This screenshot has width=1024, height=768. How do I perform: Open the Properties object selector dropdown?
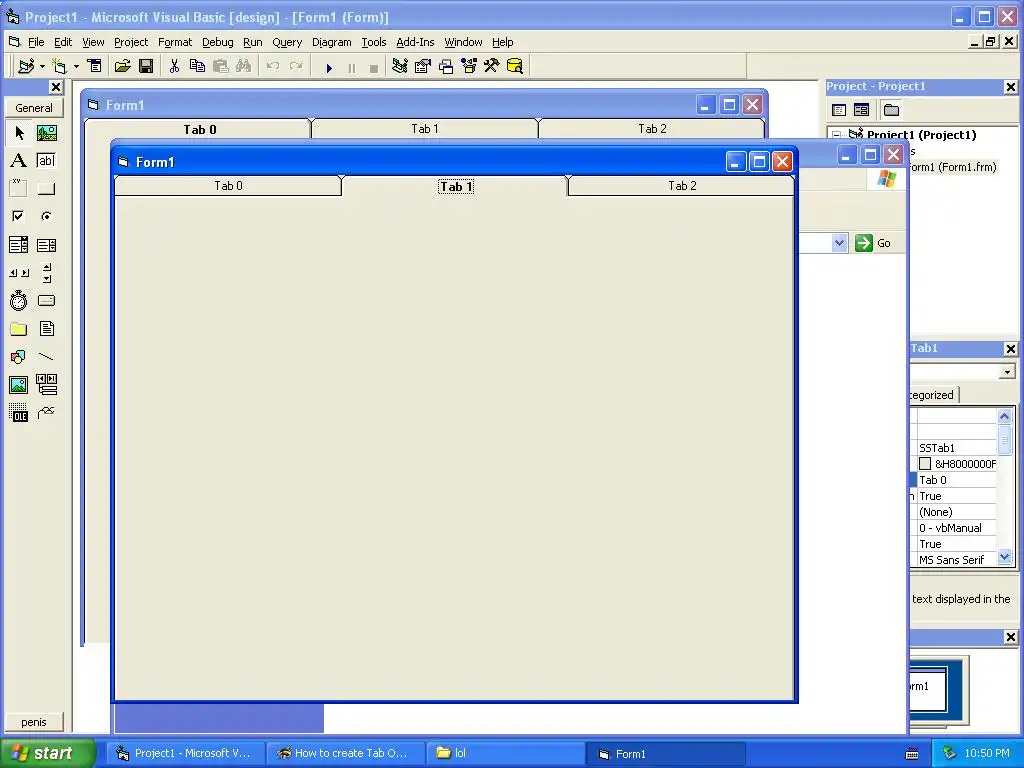click(1007, 372)
